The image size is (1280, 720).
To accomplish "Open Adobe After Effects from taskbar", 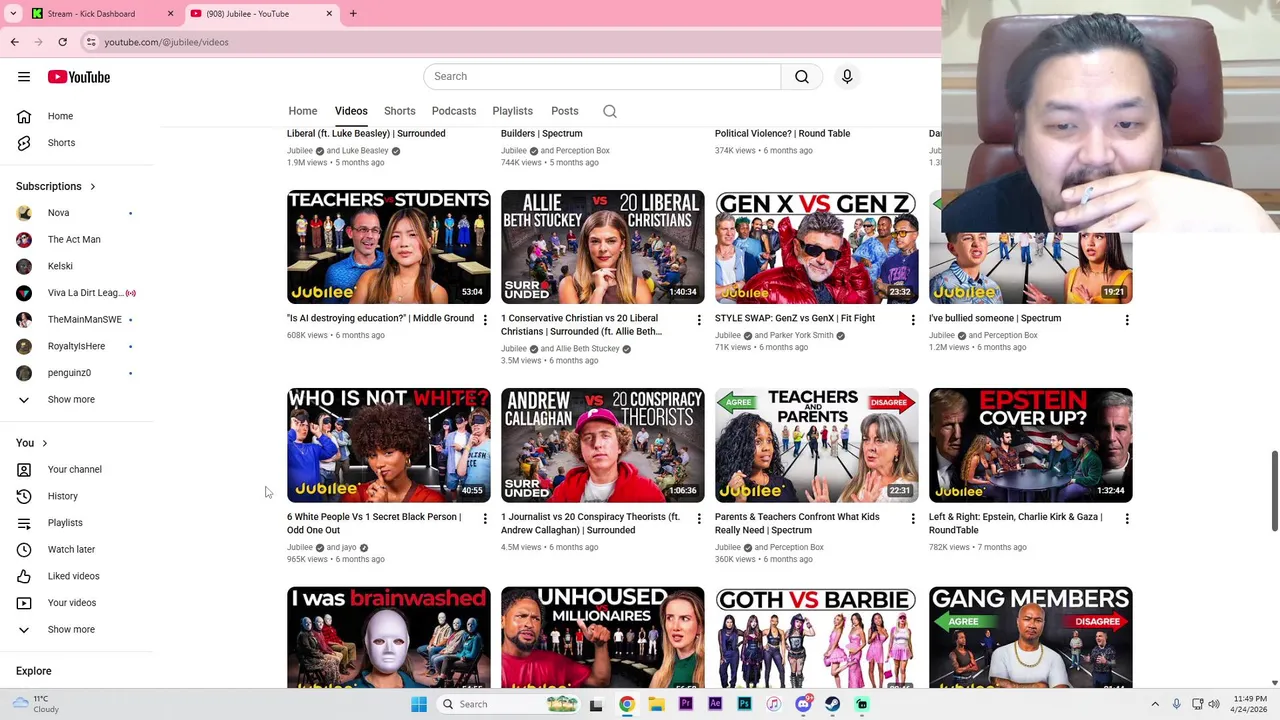I will [715, 704].
